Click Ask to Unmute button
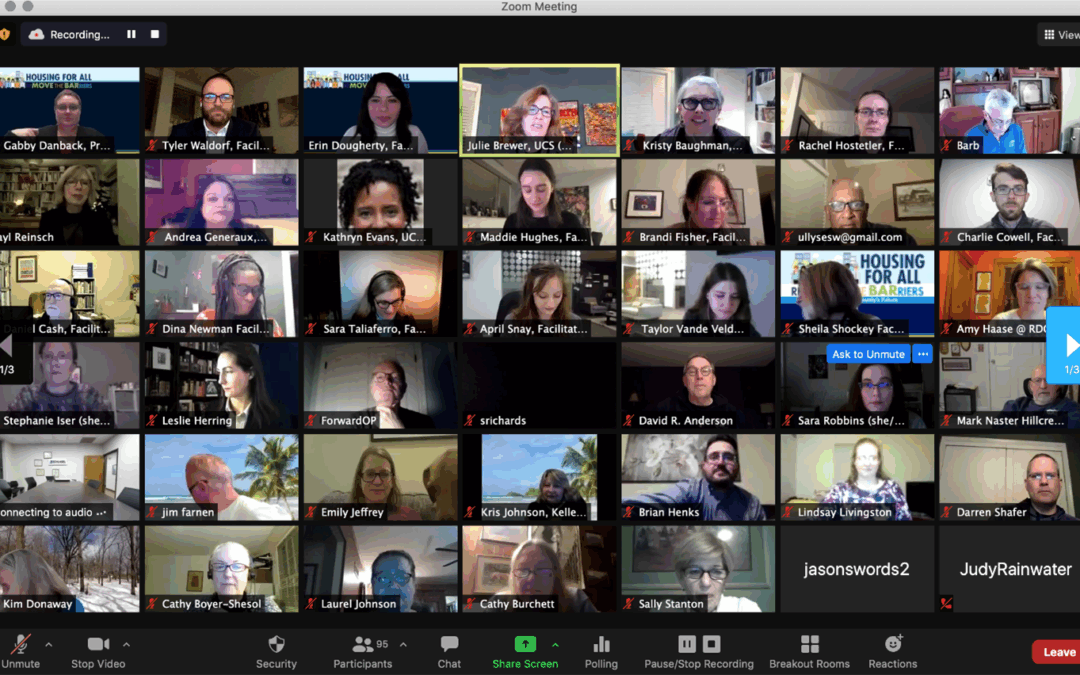 coord(868,354)
